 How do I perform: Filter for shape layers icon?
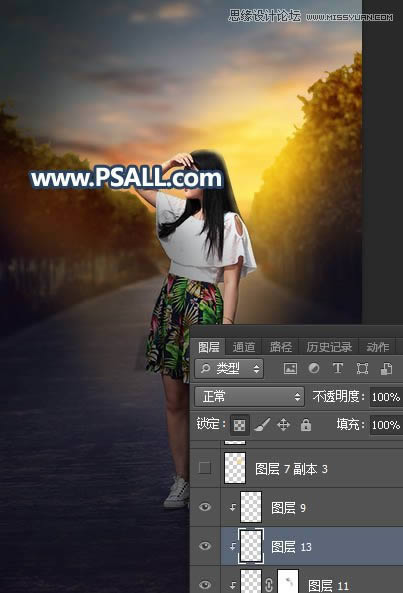pos(362,368)
